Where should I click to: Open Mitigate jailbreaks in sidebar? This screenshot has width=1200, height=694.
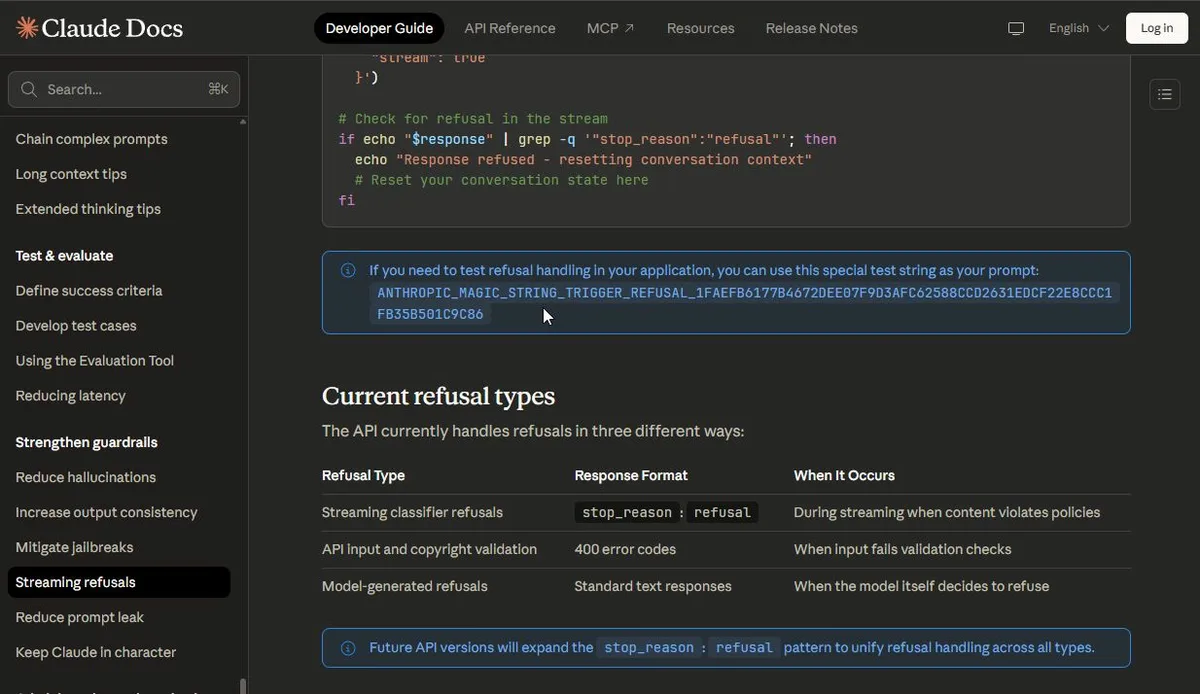74,547
